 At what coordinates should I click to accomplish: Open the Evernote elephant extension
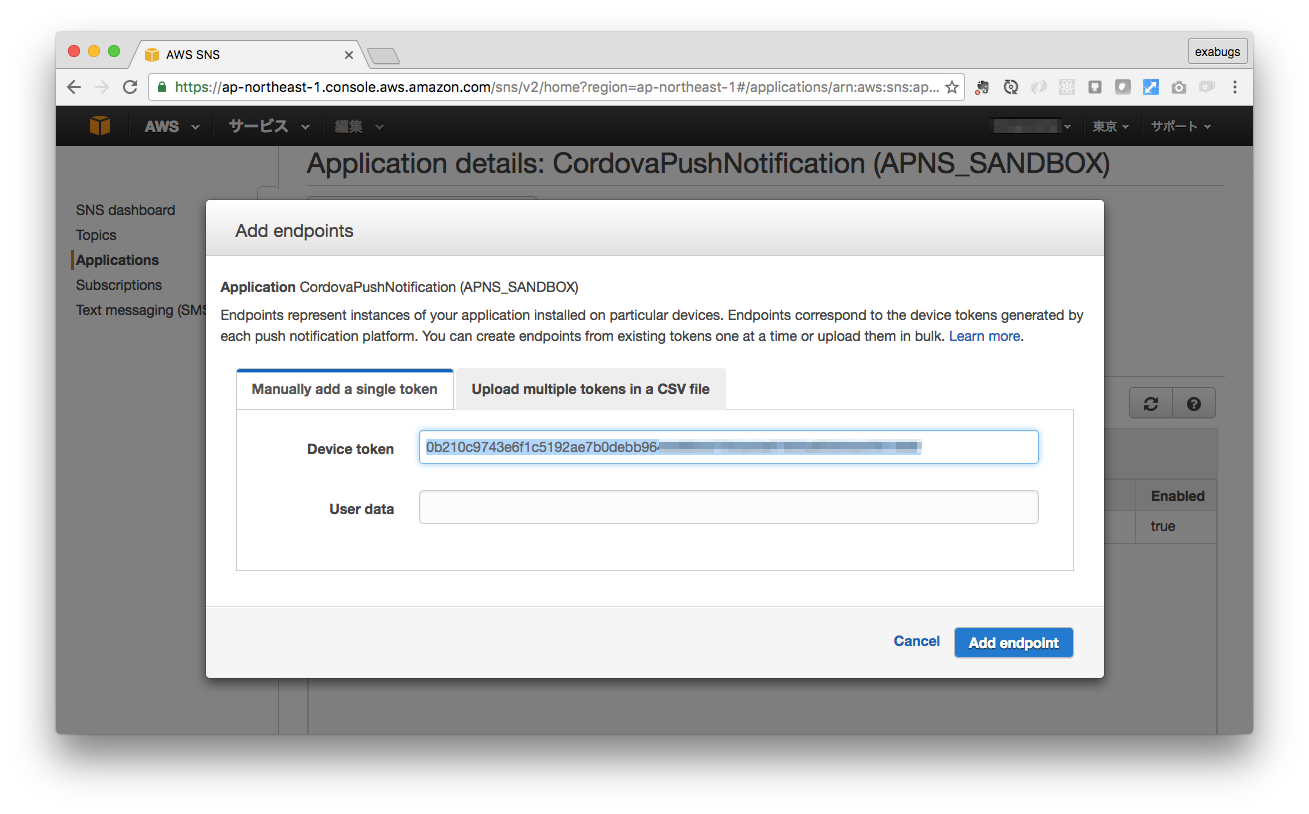[983, 87]
